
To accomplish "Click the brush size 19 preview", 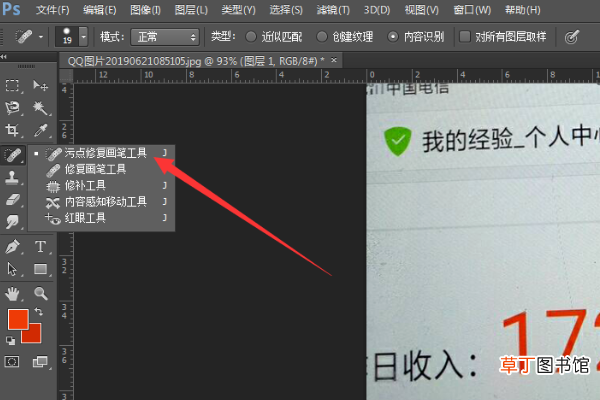I will 67,37.
